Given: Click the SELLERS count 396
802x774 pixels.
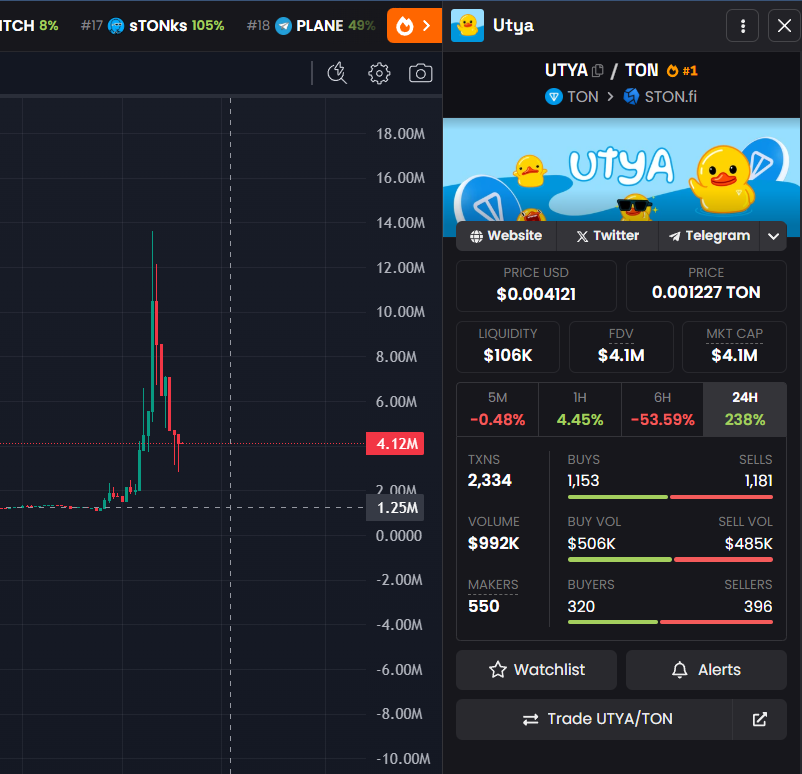Looking at the screenshot, I should pos(758,607).
